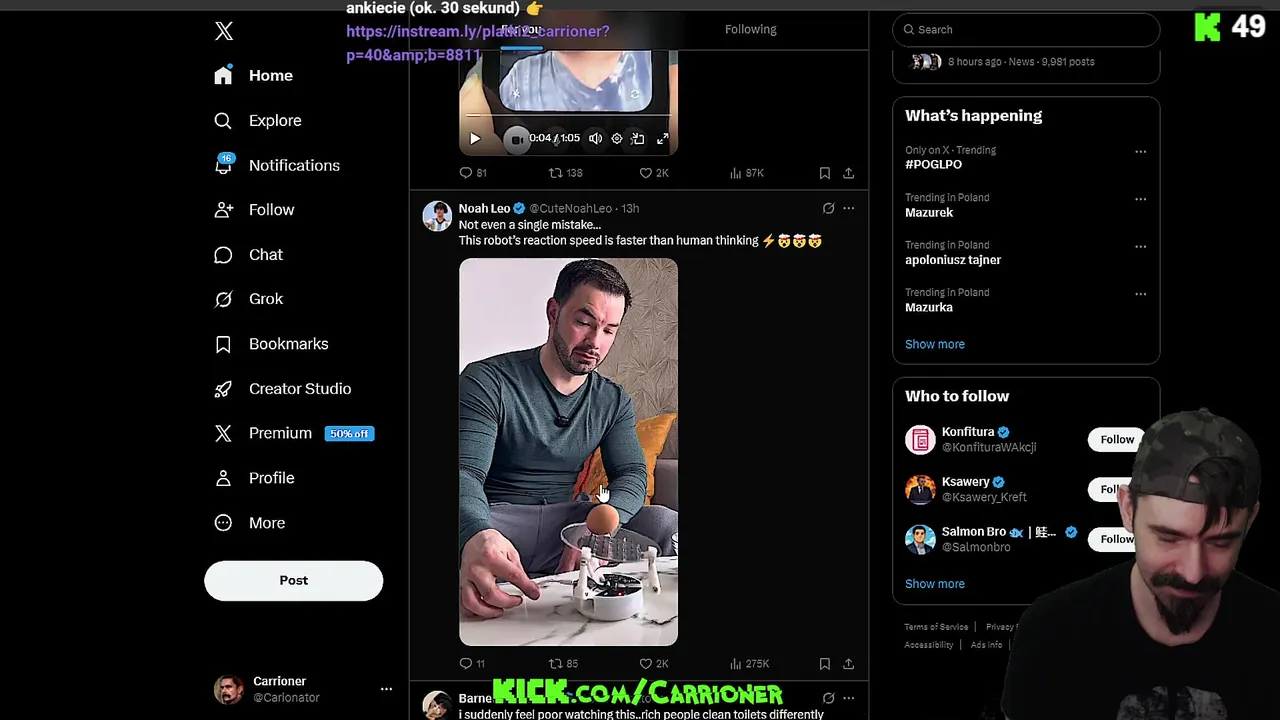Click the X logo icon
This screenshot has height=720, width=1280.
click(x=224, y=31)
